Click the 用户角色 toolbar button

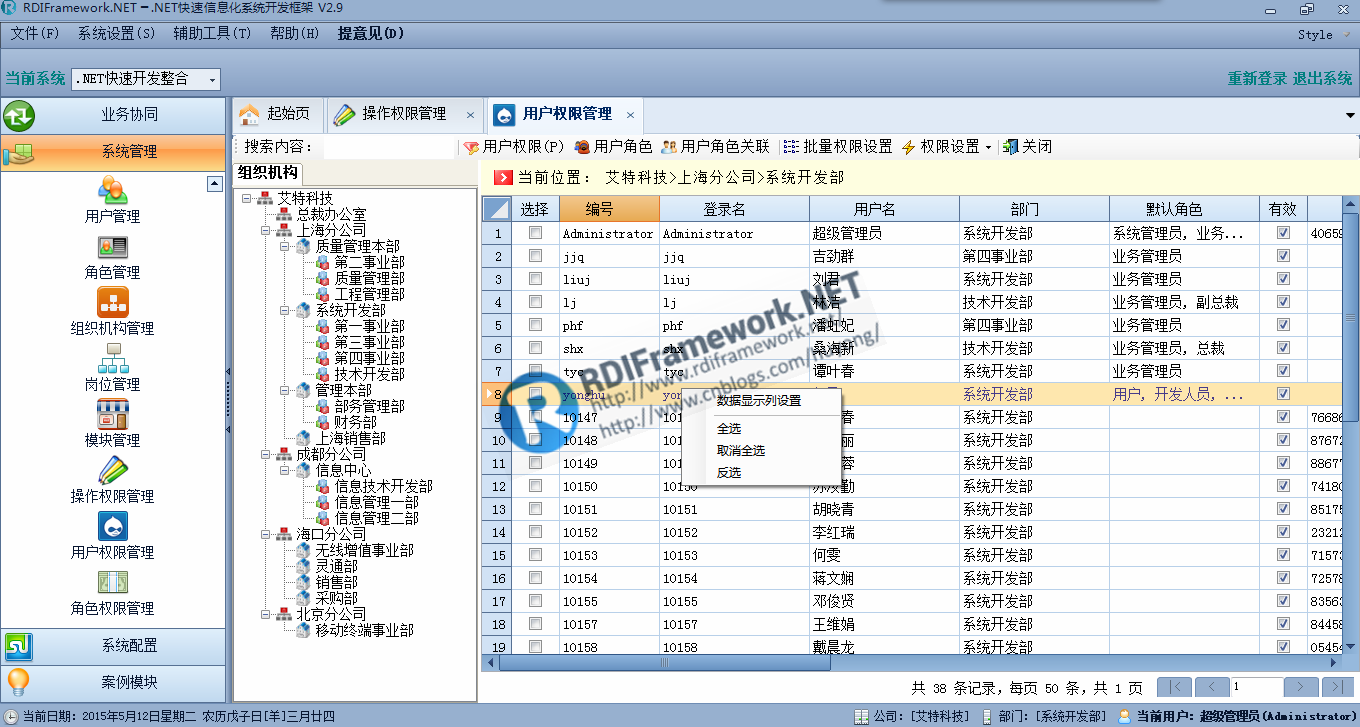(612, 147)
